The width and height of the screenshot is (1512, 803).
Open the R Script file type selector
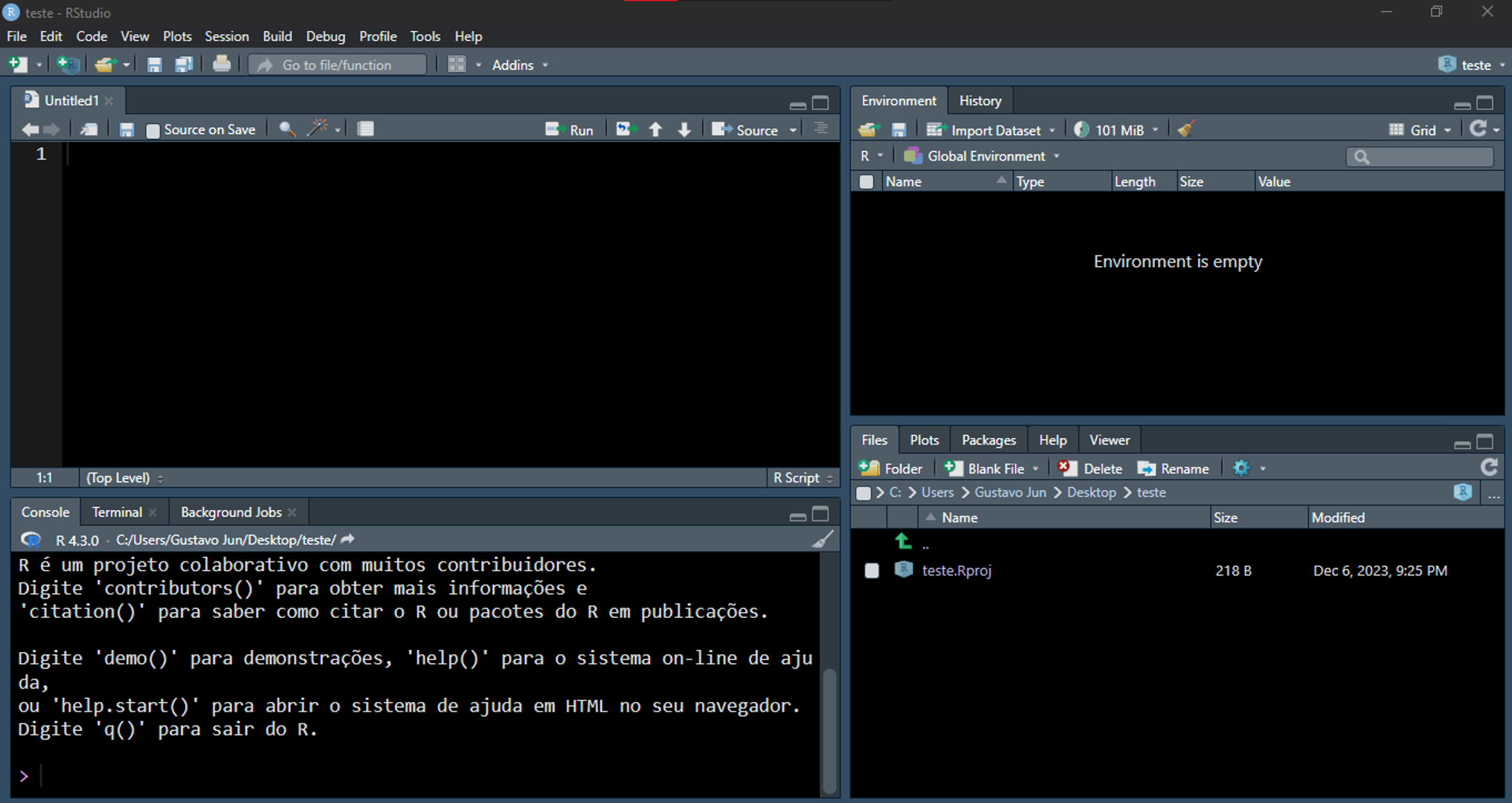(x=802, y=477)
